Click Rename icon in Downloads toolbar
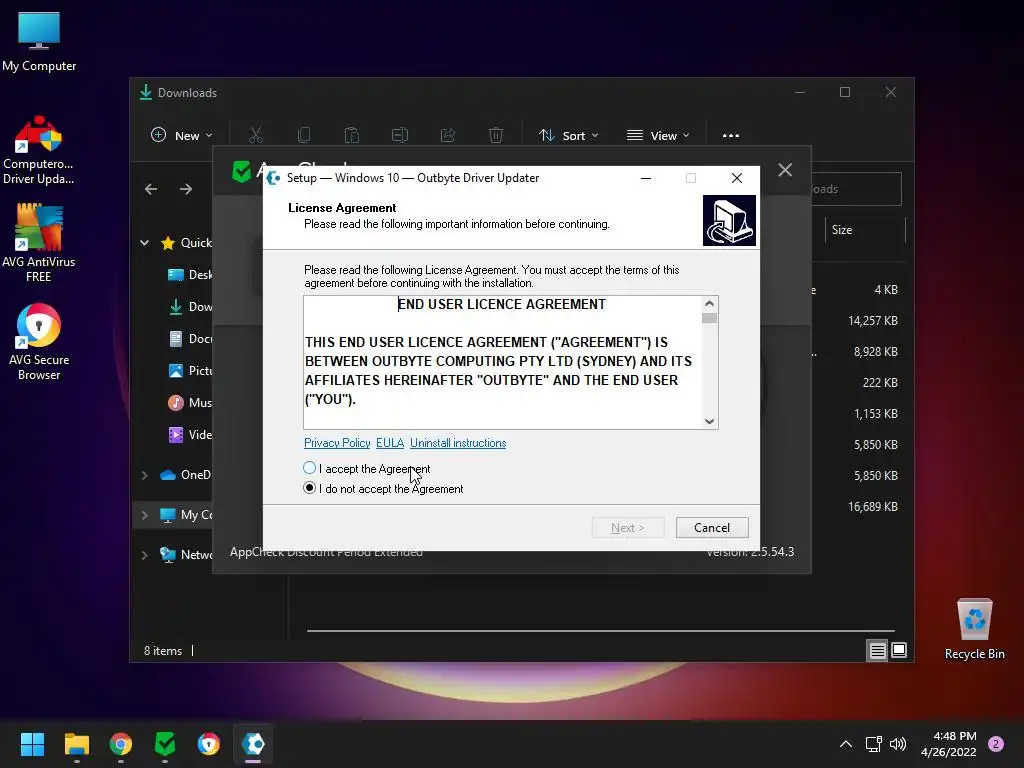Image resolution: width=1024 pixels, height=768 pixels. 400,135
